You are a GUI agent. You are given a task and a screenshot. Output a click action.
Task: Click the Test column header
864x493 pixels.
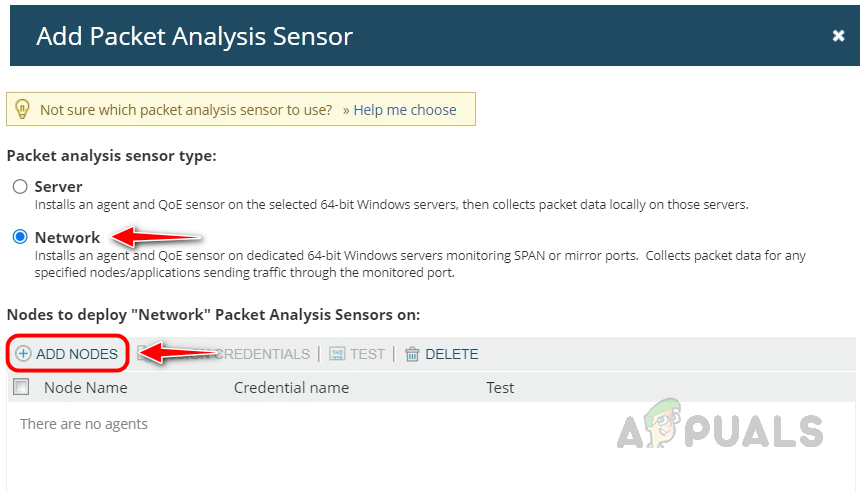(500, 388)
